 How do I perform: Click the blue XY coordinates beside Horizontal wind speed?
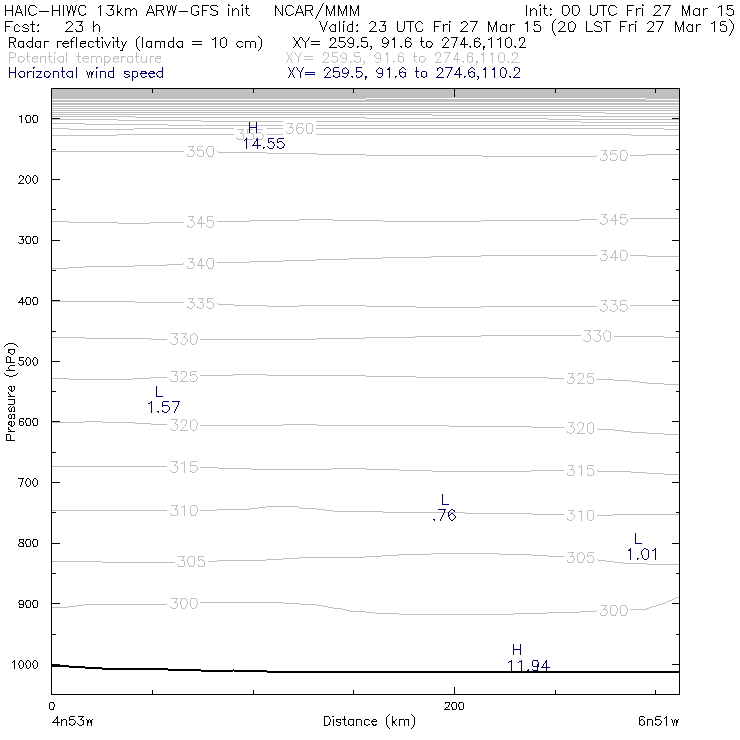point(404,73)
